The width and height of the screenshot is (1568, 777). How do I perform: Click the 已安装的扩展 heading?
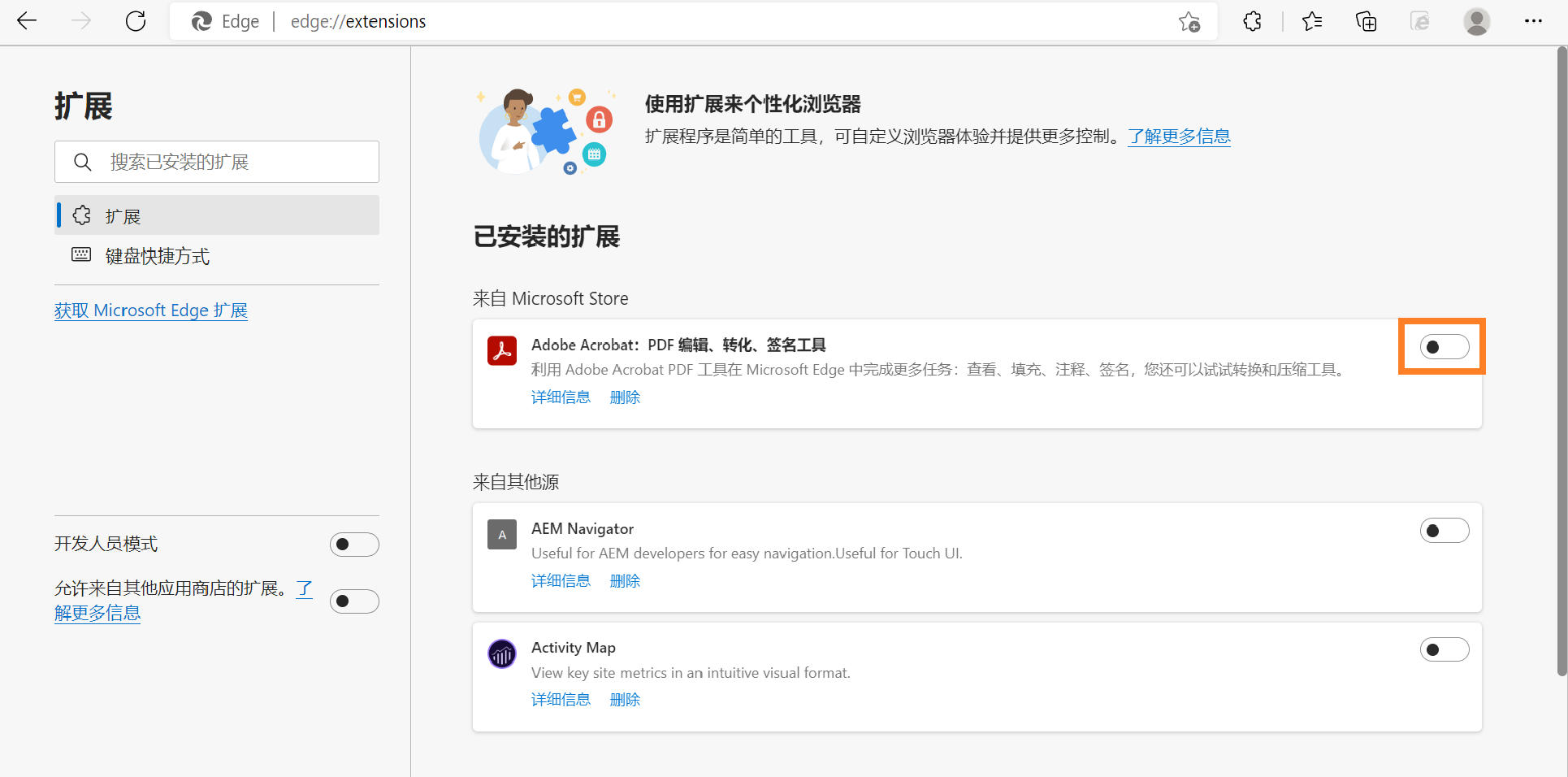547,237
